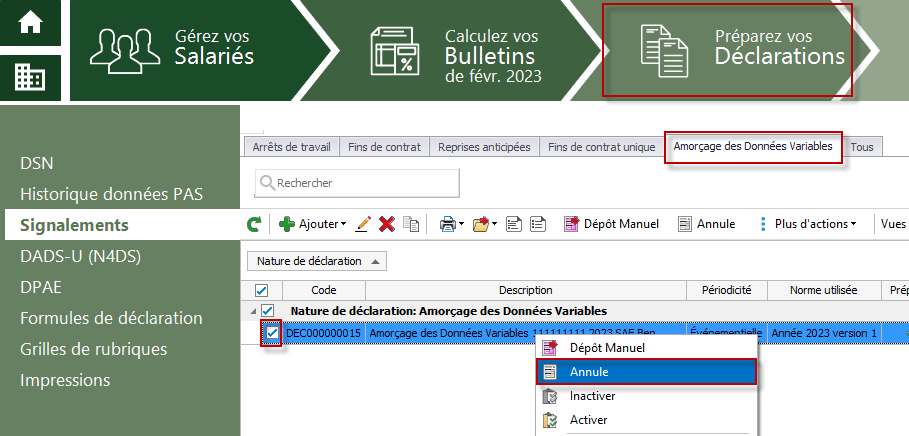This screenshot has height=436, width=909.
Task: Delete entry using red X icon
Action: tap(387, 224)
